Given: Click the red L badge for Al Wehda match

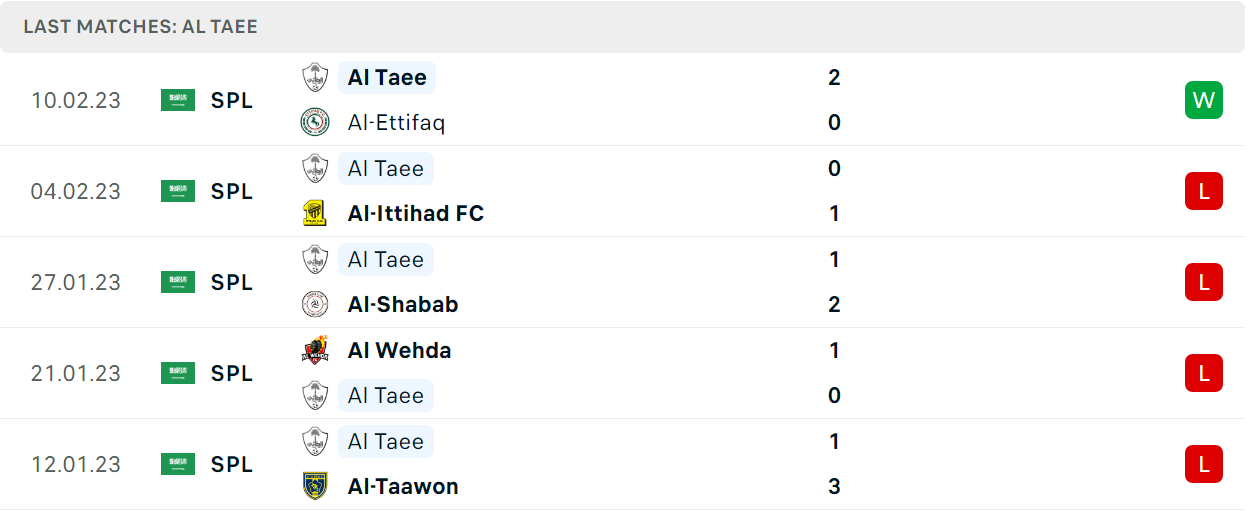Looking at the screenshot, I should 1204,373.
